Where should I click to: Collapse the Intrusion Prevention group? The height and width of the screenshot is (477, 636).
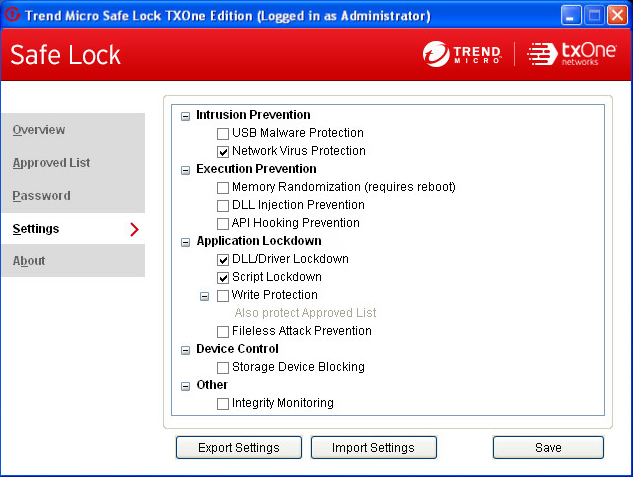185,116
